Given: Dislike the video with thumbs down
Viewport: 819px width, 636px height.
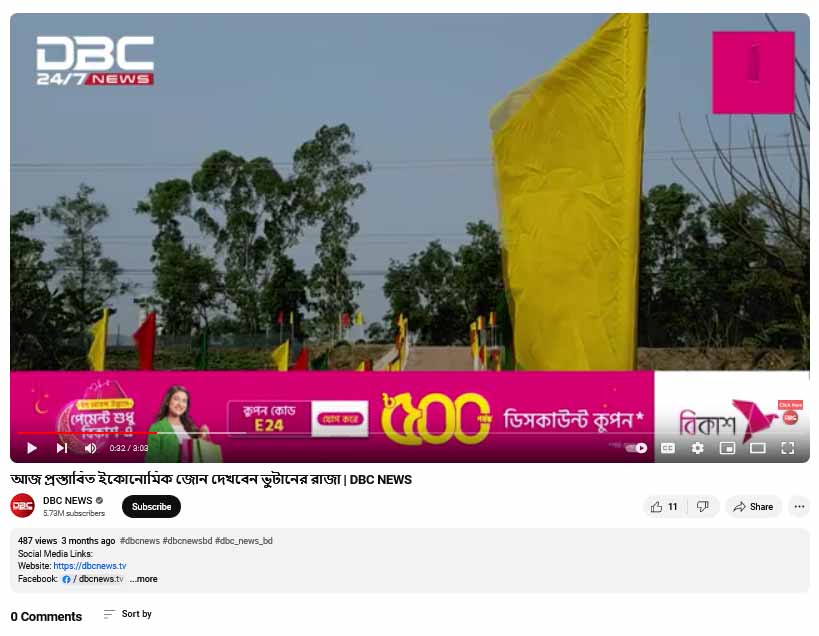Looking at the screenshot, I should click(703, 507).
